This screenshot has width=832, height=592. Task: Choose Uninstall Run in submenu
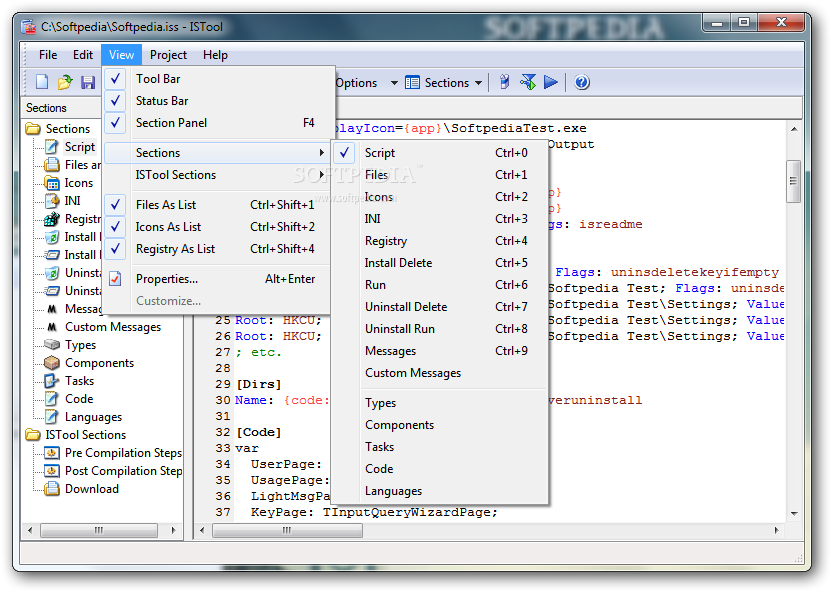[x=440, y=329]
